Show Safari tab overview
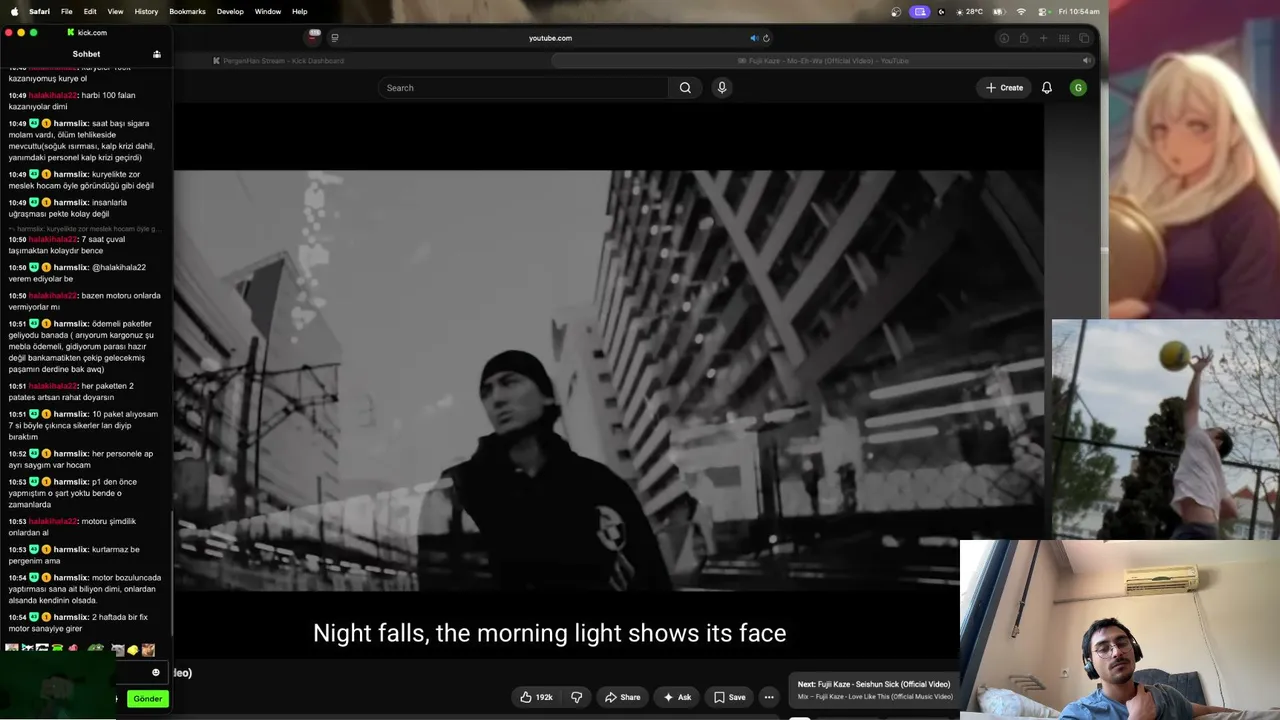The width and height of the screenshot is (1280, 720). click(1084, 38)
